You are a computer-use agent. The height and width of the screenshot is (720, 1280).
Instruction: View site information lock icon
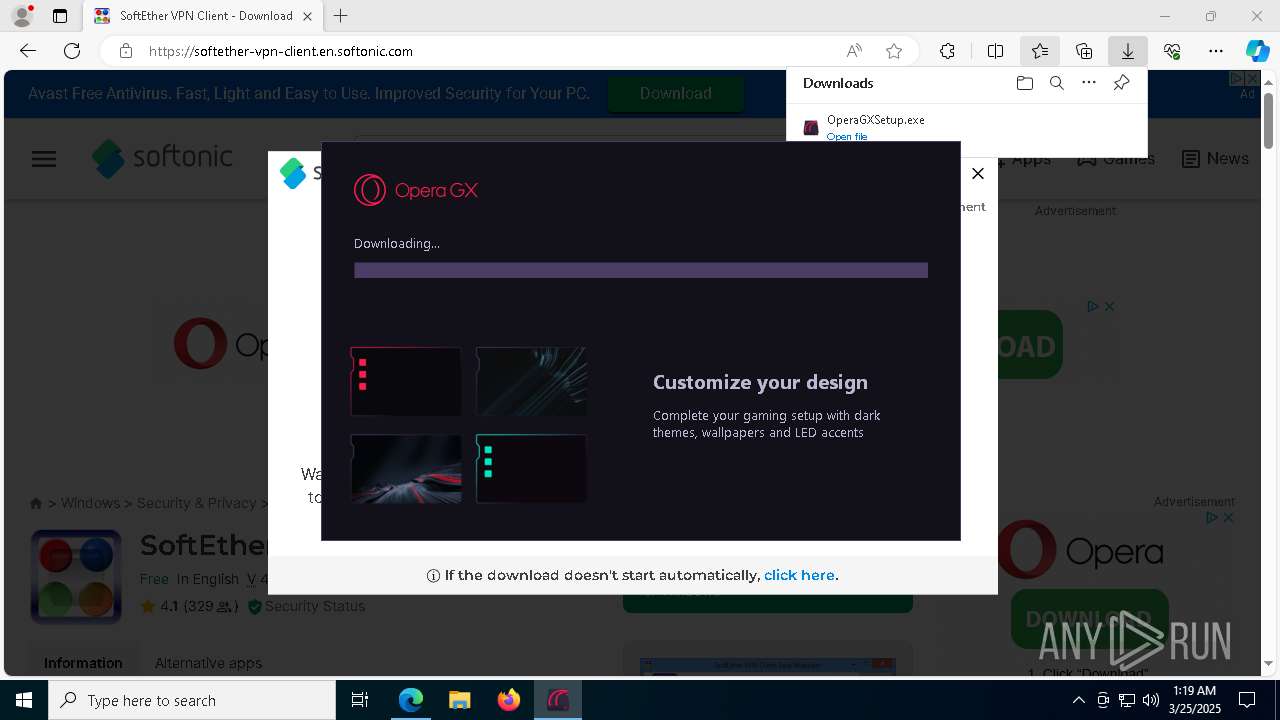point(126,51)
